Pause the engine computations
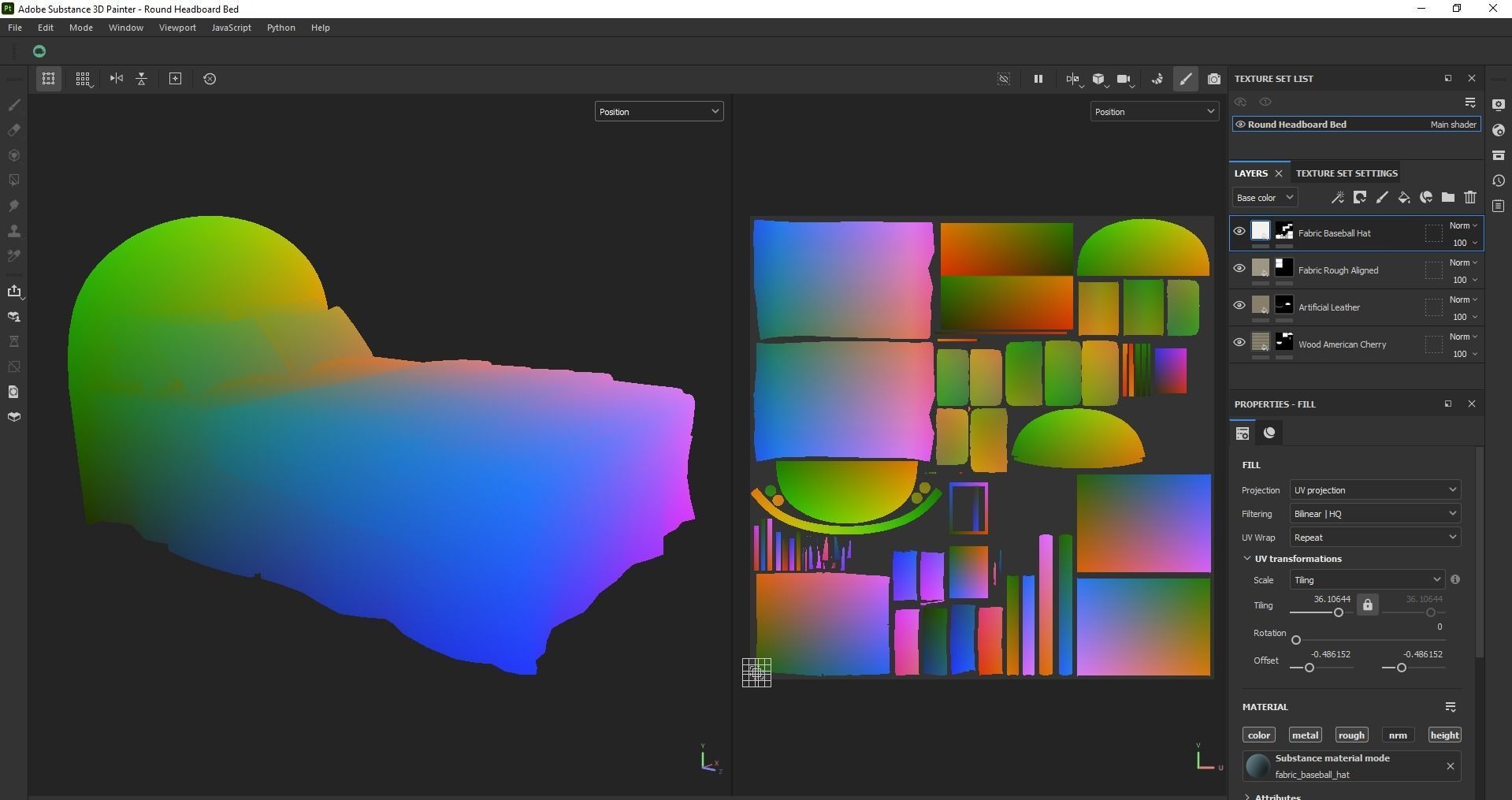The height and width of the screenshot is (800, 1512). pos(1038,79)
